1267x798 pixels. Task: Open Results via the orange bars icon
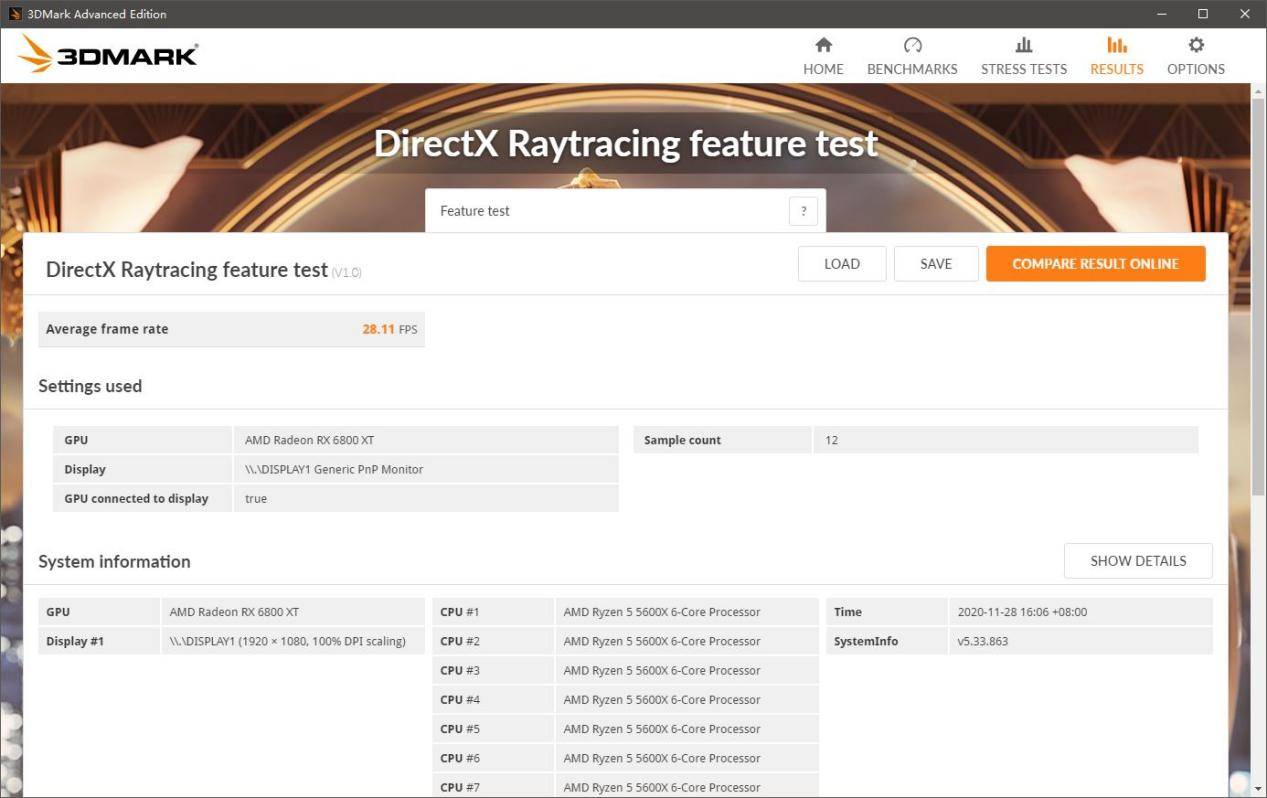1117,45
